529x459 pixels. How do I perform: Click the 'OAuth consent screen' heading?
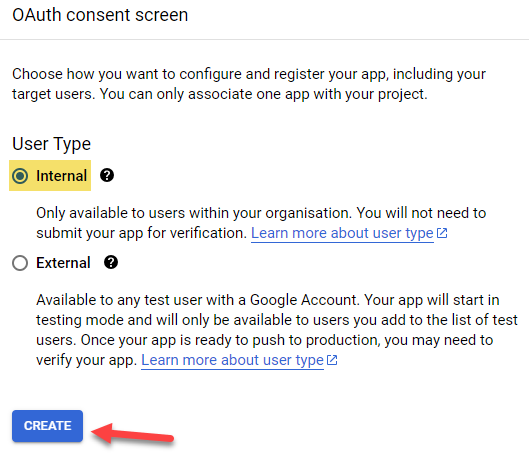click(100, 15)
